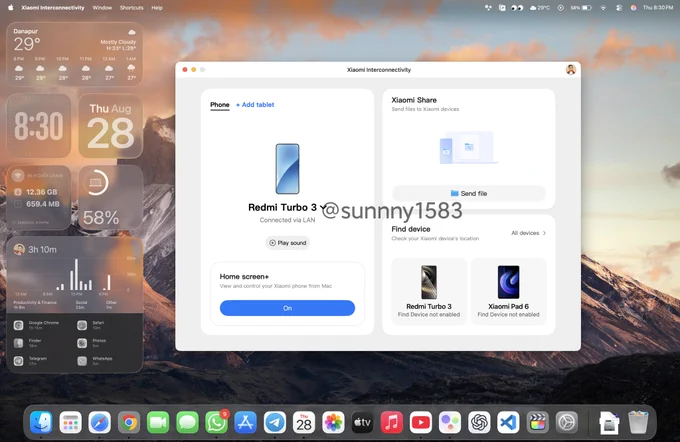Screen dimensions: 680x442
Task: Open the Help menu
Action: 157,8
